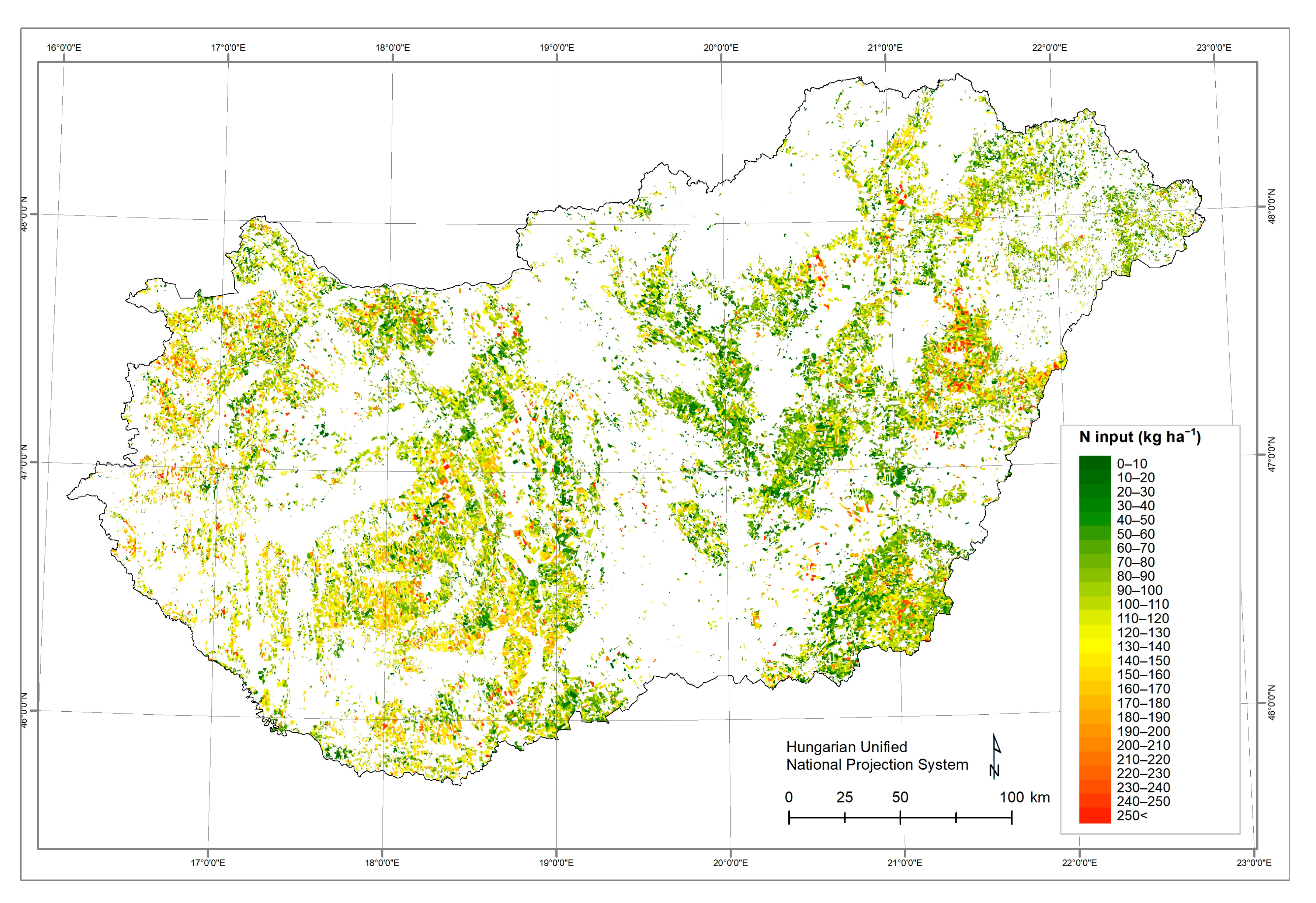Image resolution: width=1316 pixels, height=903 pixels.
Task: Click the 50 label on scale bar
Action: pos(900,797)
